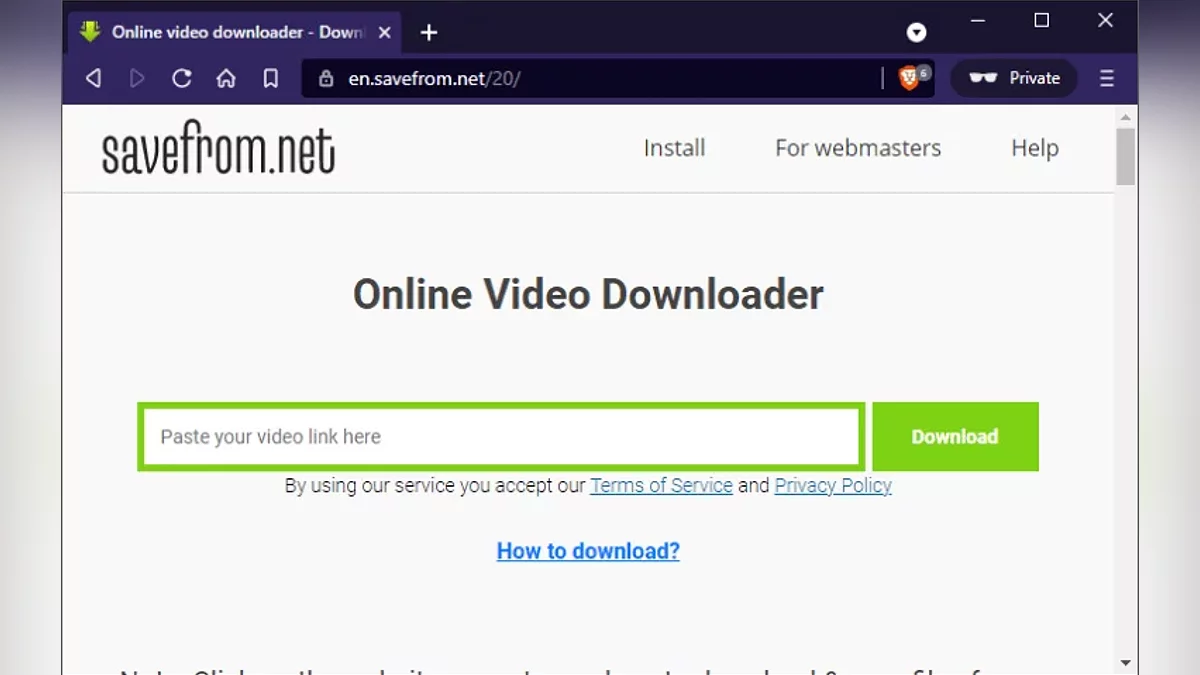
Task: Open the Help menu item
Action: click(1035, 148)
